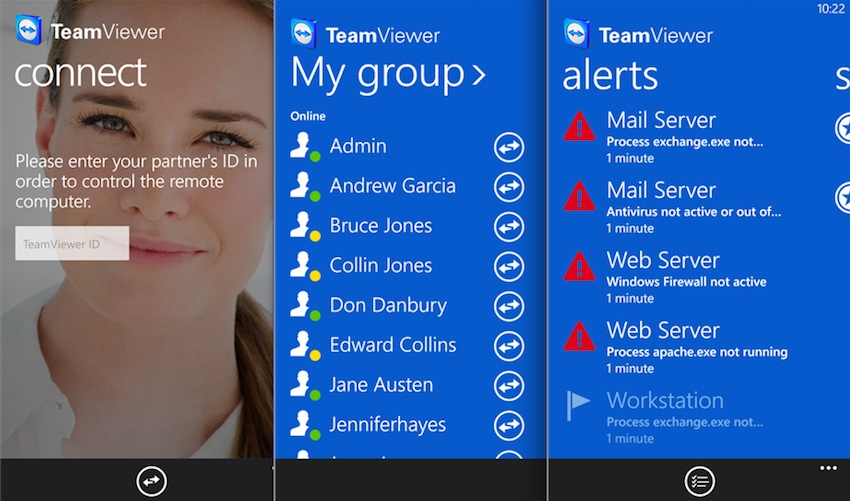Open the Admin contact name
This screenshot has height=501, width=850.
coord(358,146)
